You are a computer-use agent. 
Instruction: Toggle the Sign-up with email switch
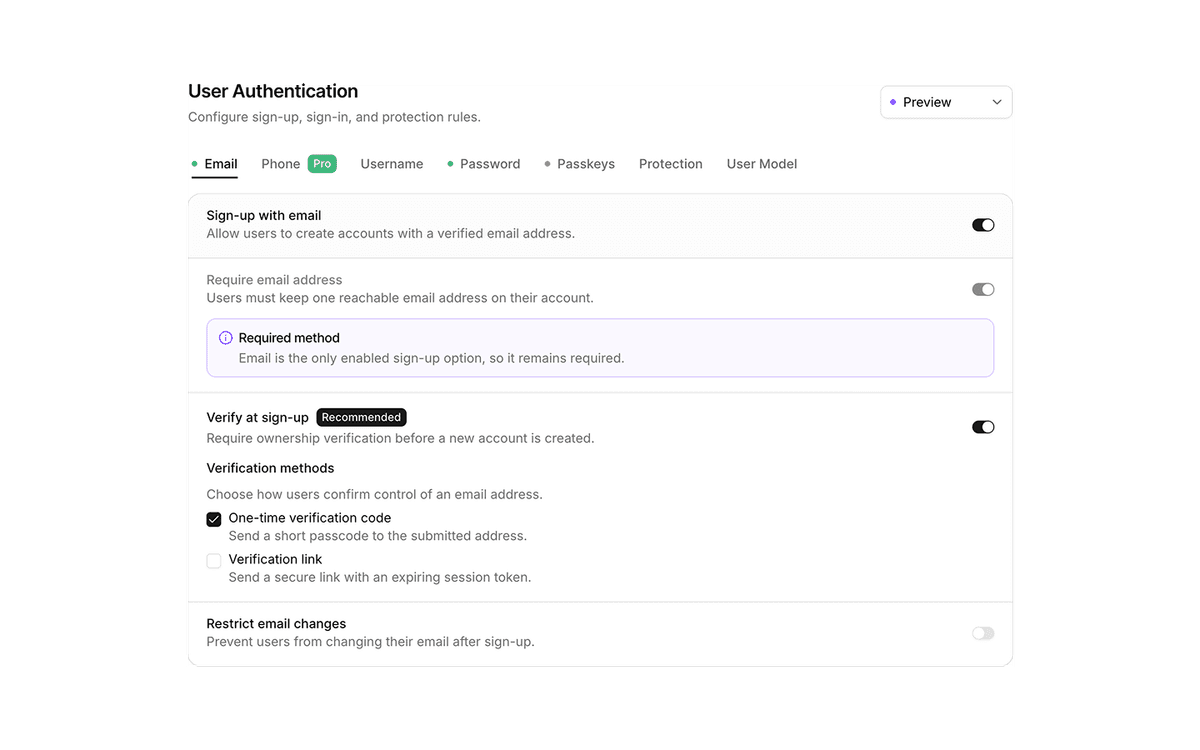tap(983, 225)
